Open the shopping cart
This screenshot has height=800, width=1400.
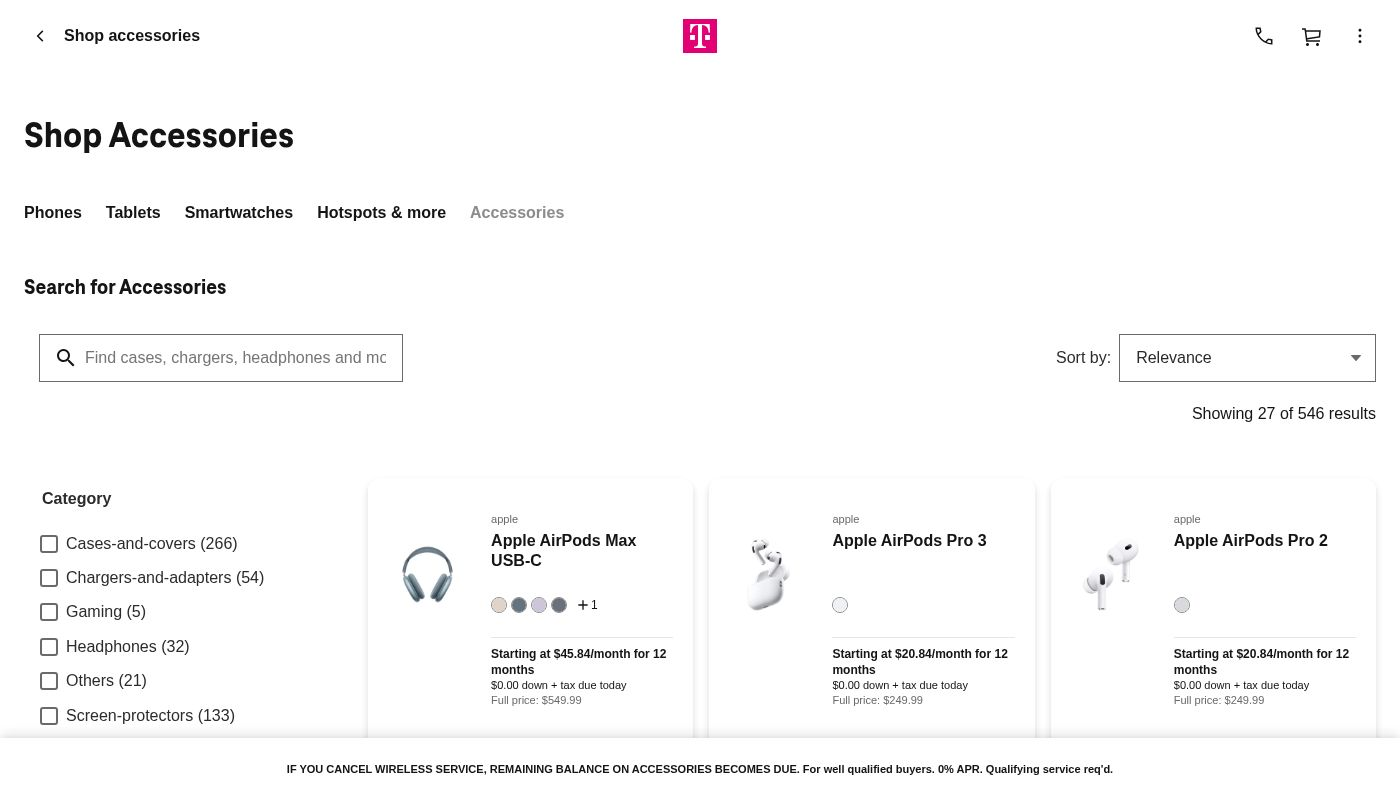point(1312,36)
